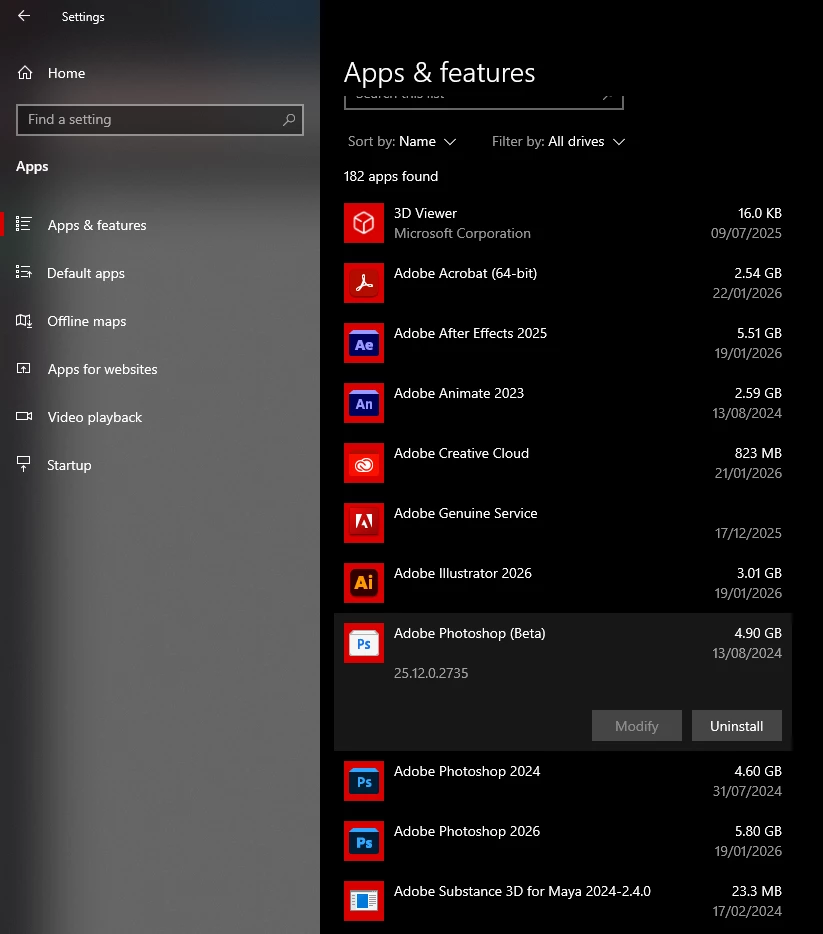
Task: Click the 3.01 GB size value
Action: click(759, 573)
